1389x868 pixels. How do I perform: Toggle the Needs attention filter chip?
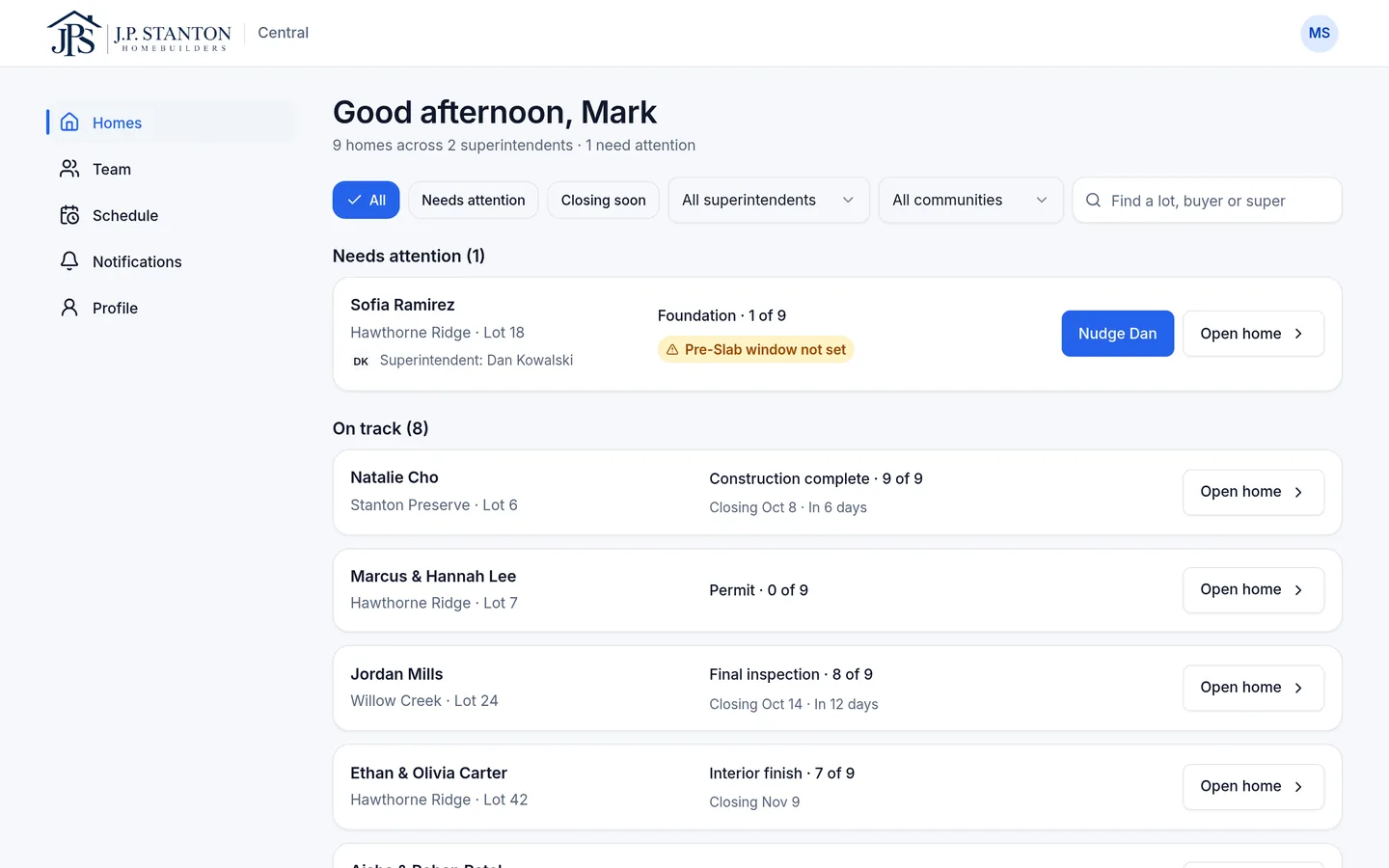[473, 200]
